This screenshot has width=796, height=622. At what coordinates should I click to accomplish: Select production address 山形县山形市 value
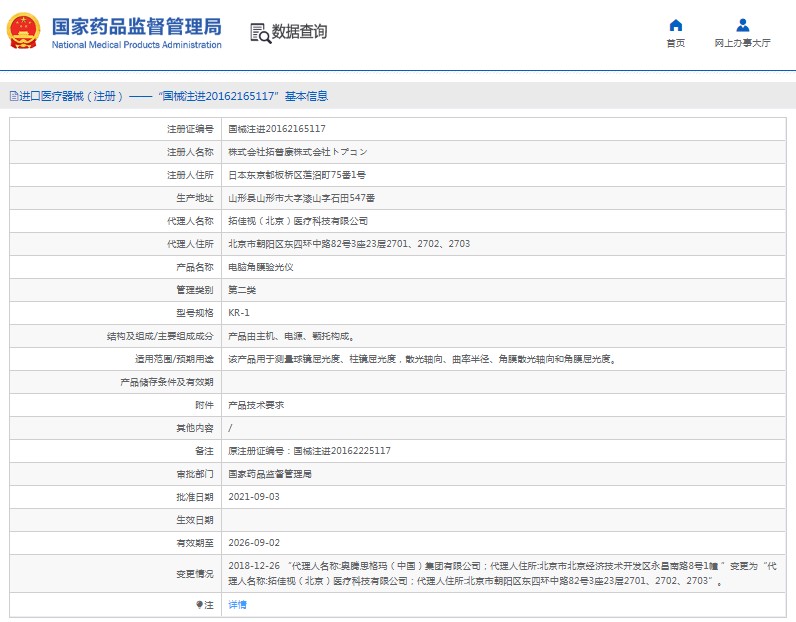(x=302, y=198)
